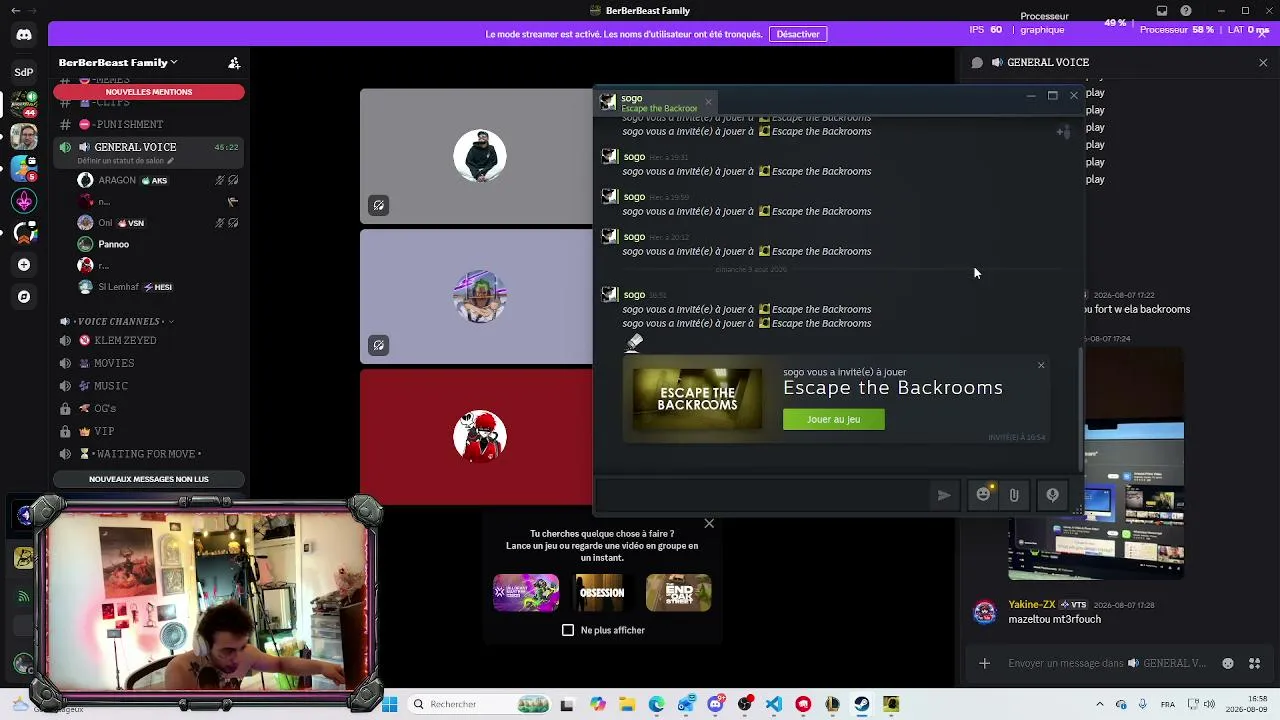Viewport: 1280px width, 720px height.
Task: Collapse the VOICE CHANNELS category
Action: 116,322
